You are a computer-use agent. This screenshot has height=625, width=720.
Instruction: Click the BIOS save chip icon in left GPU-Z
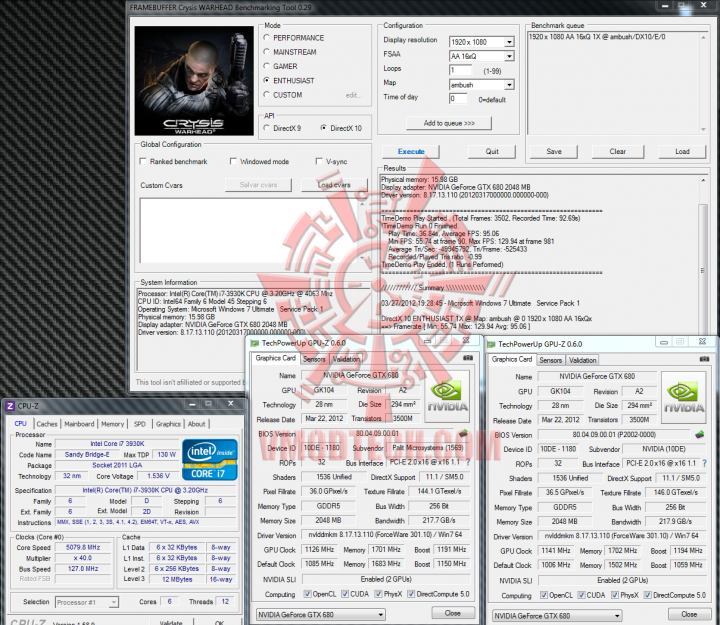(x=463, y=433)
